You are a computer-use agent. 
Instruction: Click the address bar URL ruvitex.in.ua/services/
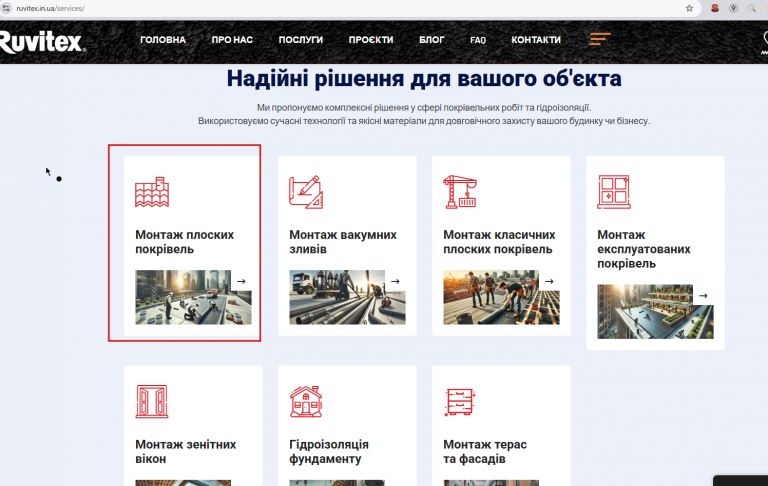(50, 8)
